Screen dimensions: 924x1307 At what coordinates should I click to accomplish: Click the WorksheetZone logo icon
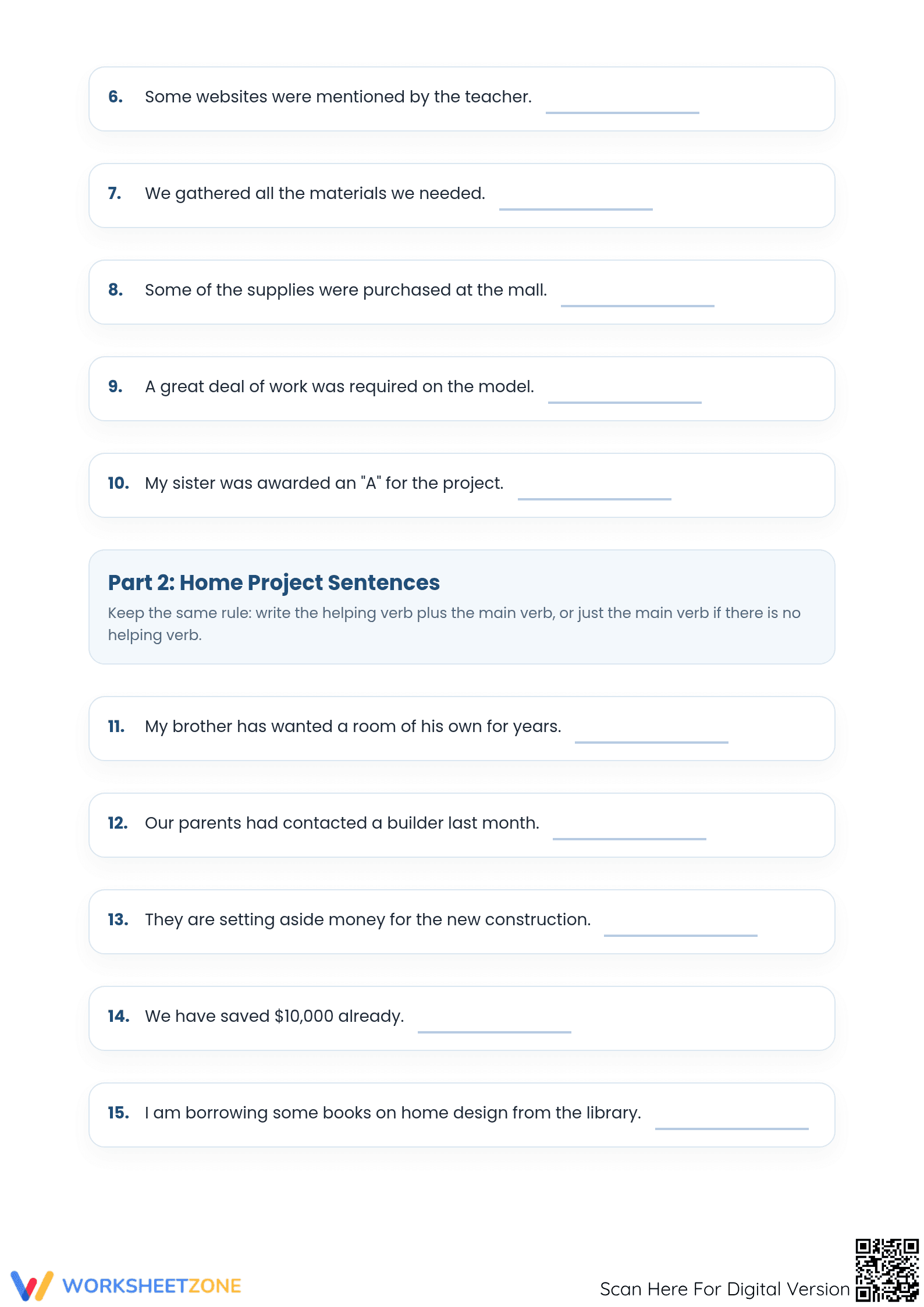pyautogui.click(x=32, y=1285)
